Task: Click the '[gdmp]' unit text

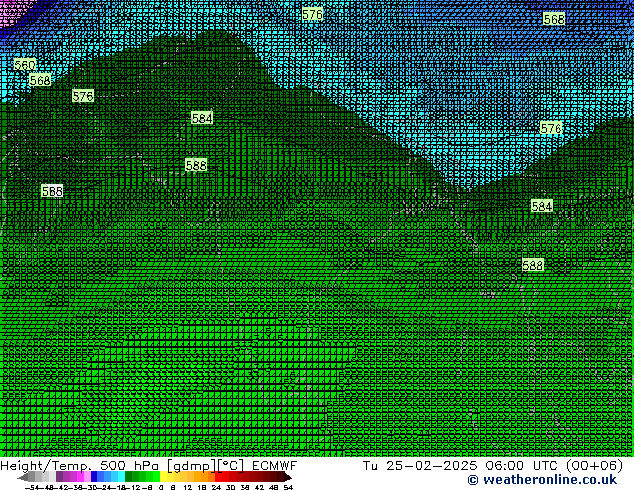Action: 190,466
